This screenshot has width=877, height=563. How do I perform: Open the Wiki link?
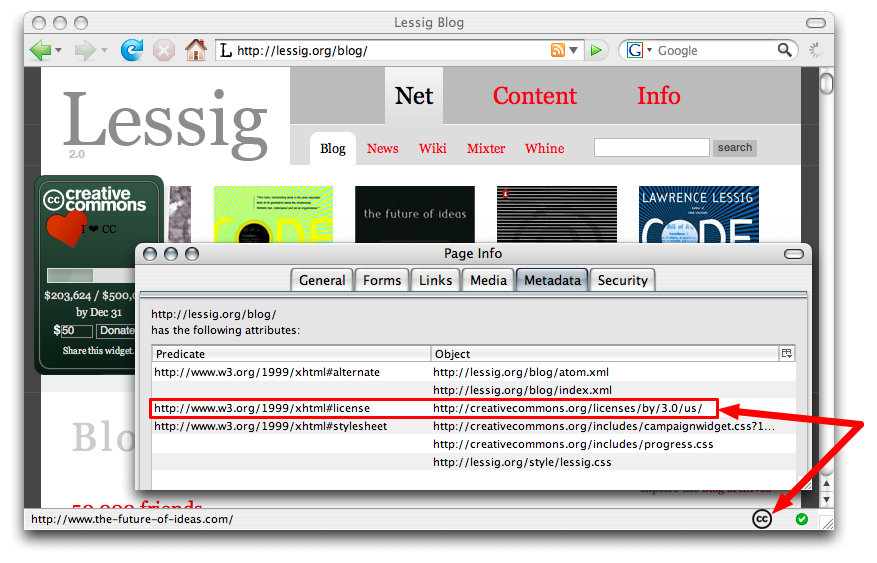tap(433, 148)
